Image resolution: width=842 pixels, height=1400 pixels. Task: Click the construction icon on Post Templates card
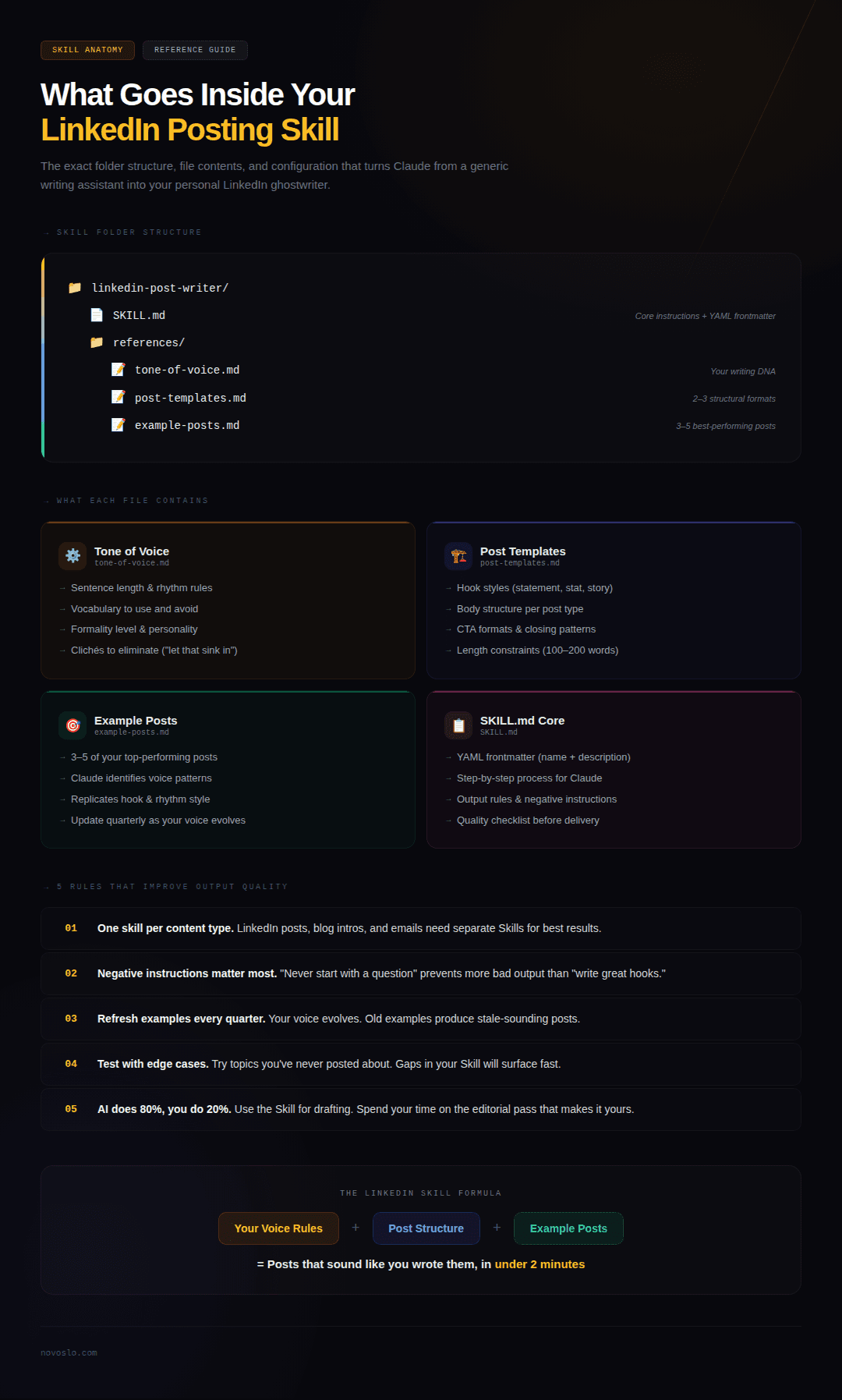pyautogui.click(x=459, y=556)
